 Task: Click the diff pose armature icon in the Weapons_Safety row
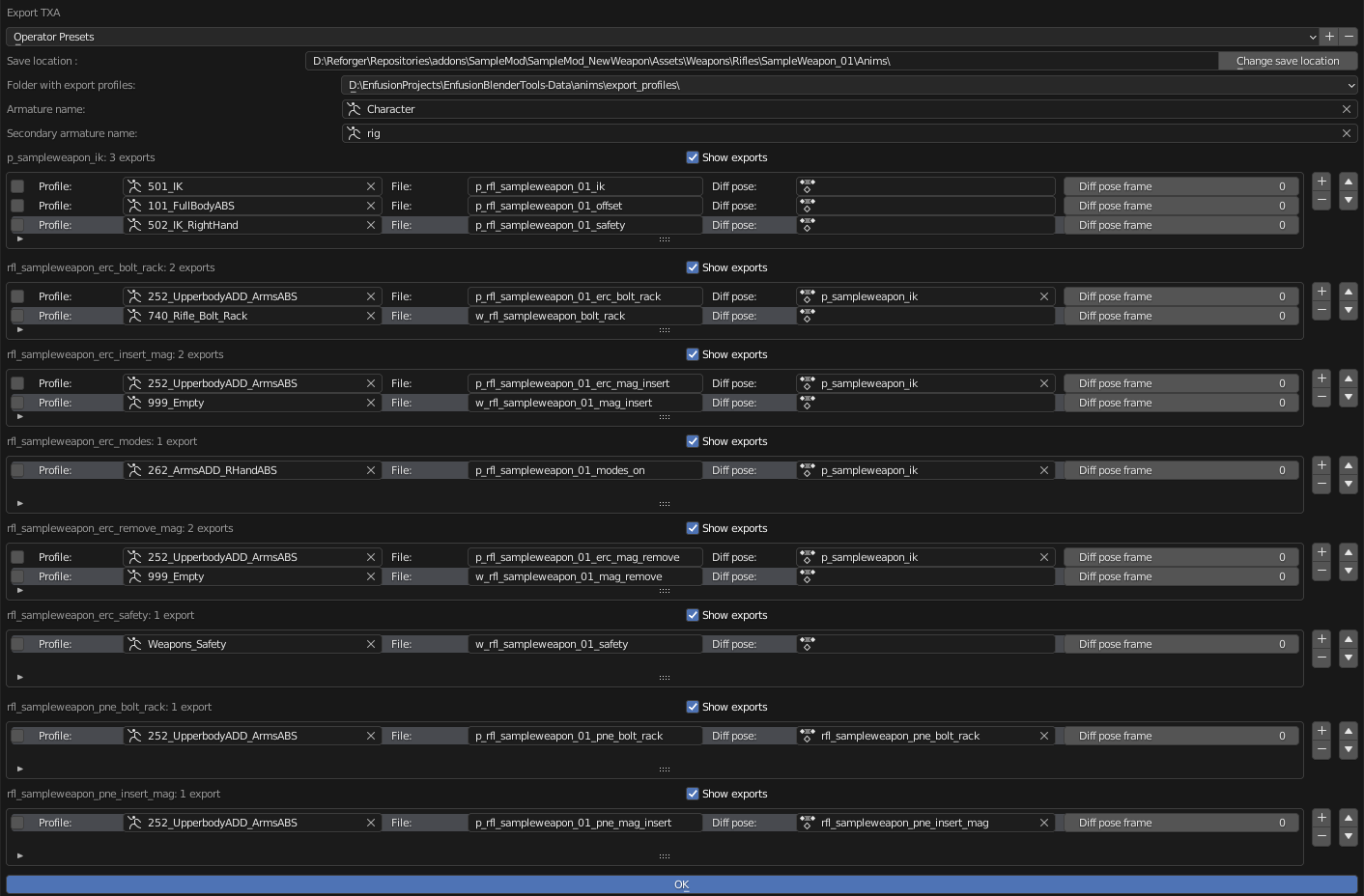pos(807,643)
